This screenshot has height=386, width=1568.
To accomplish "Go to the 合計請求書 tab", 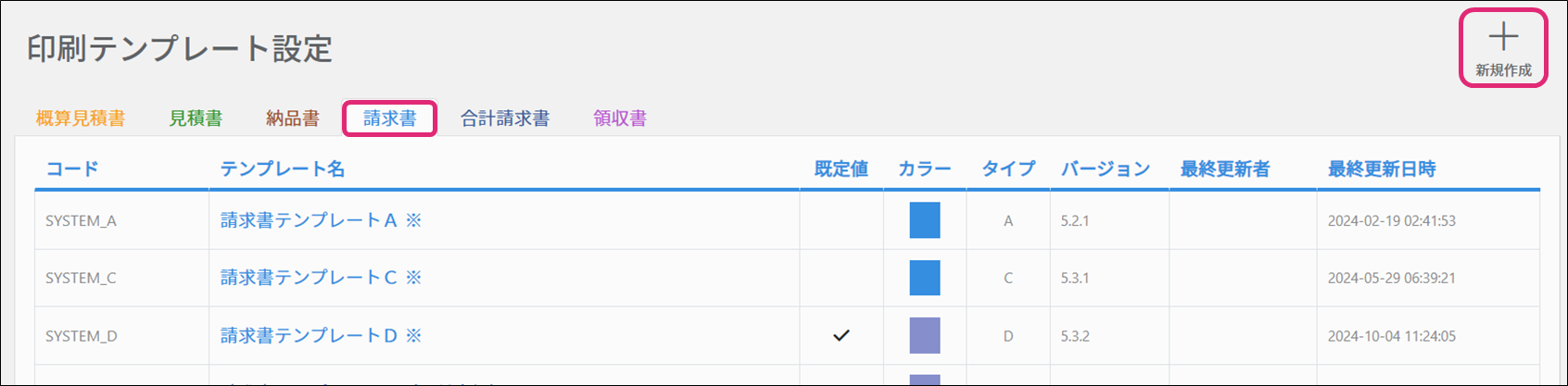I will (505, 118).
